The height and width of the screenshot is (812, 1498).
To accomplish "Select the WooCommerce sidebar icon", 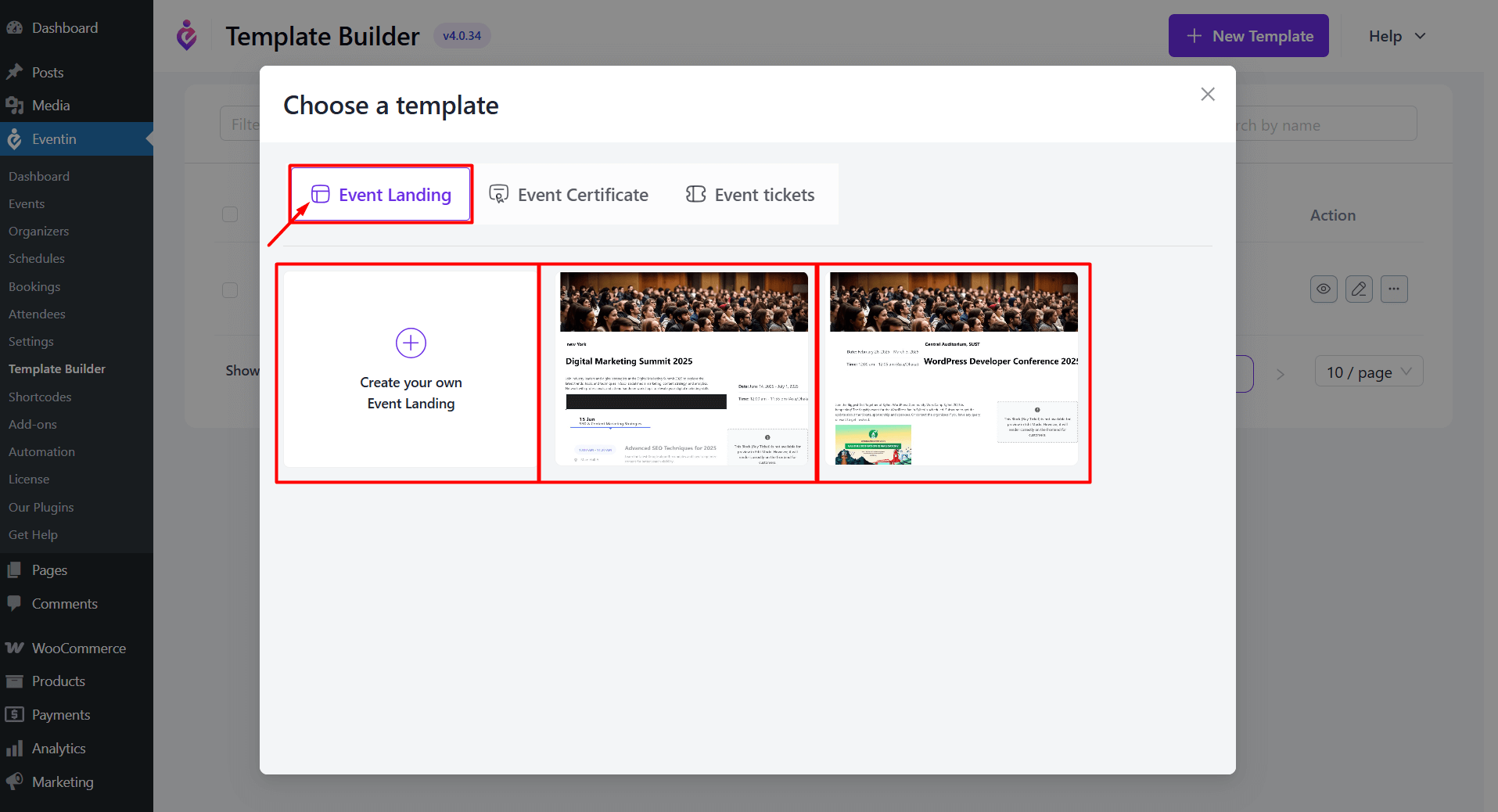I will 15,648.
